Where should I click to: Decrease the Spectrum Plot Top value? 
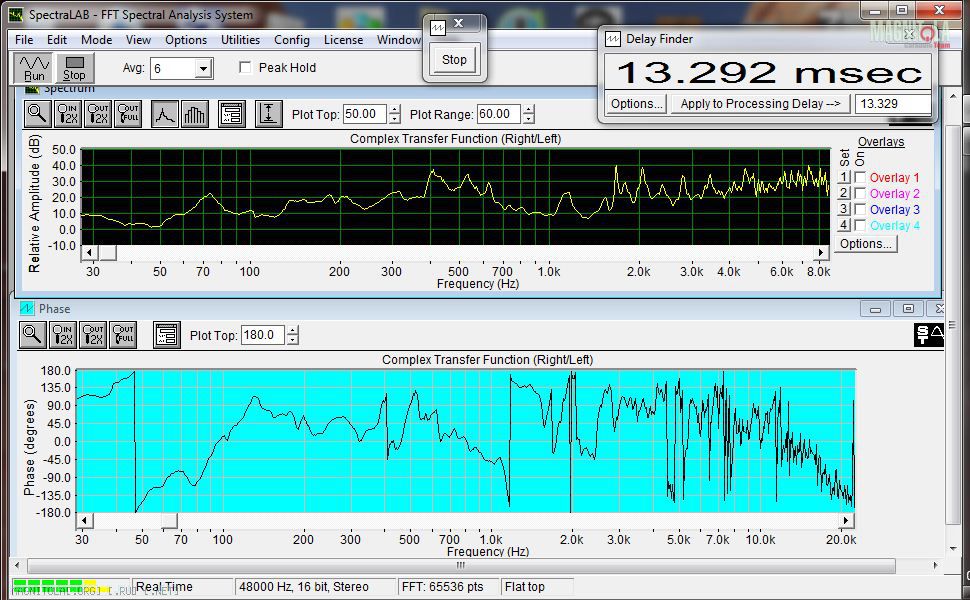click(395, 119)
